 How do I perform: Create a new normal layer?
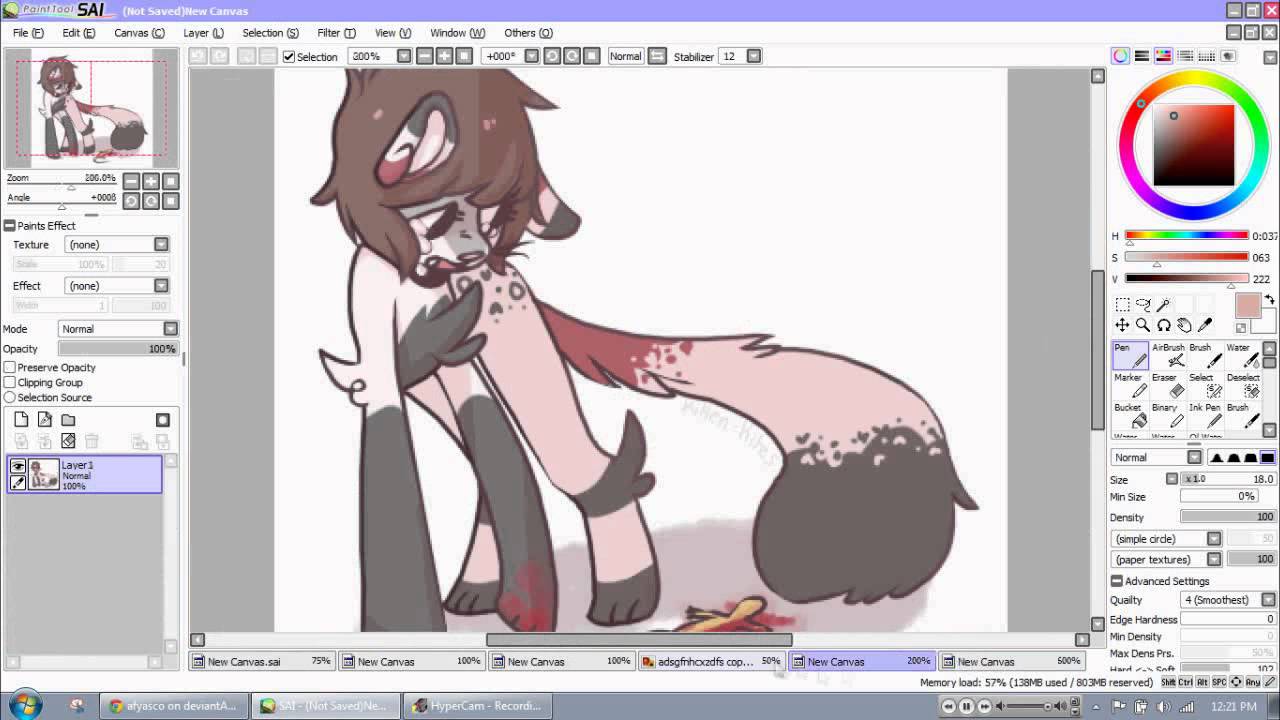pyautogui.click(x=21, y=420)
